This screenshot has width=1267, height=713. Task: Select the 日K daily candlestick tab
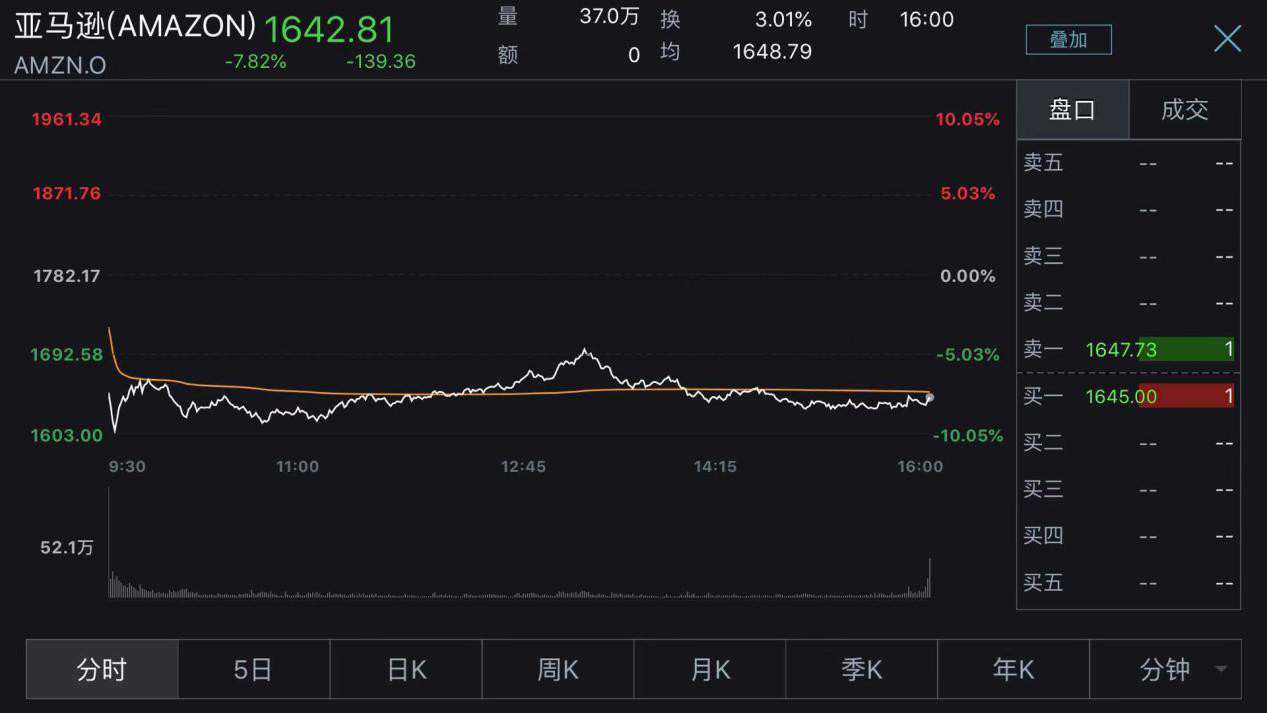pyautogui.click(x=406, y=669)
